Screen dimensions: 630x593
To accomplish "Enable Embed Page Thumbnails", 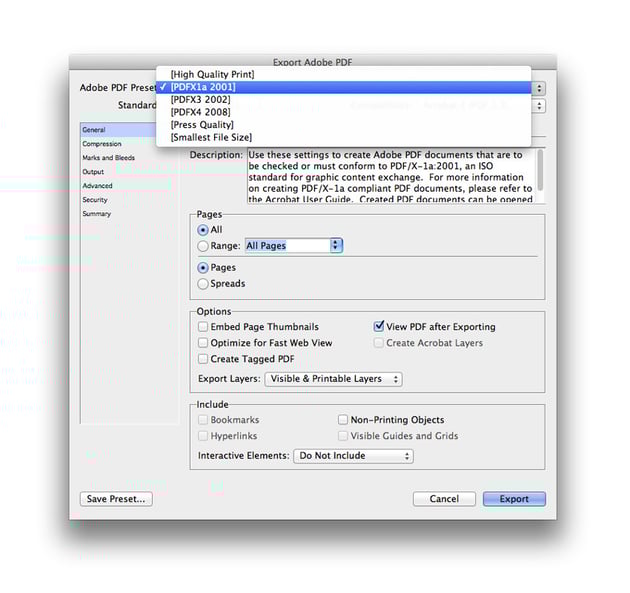I will (x=203, y=327).
